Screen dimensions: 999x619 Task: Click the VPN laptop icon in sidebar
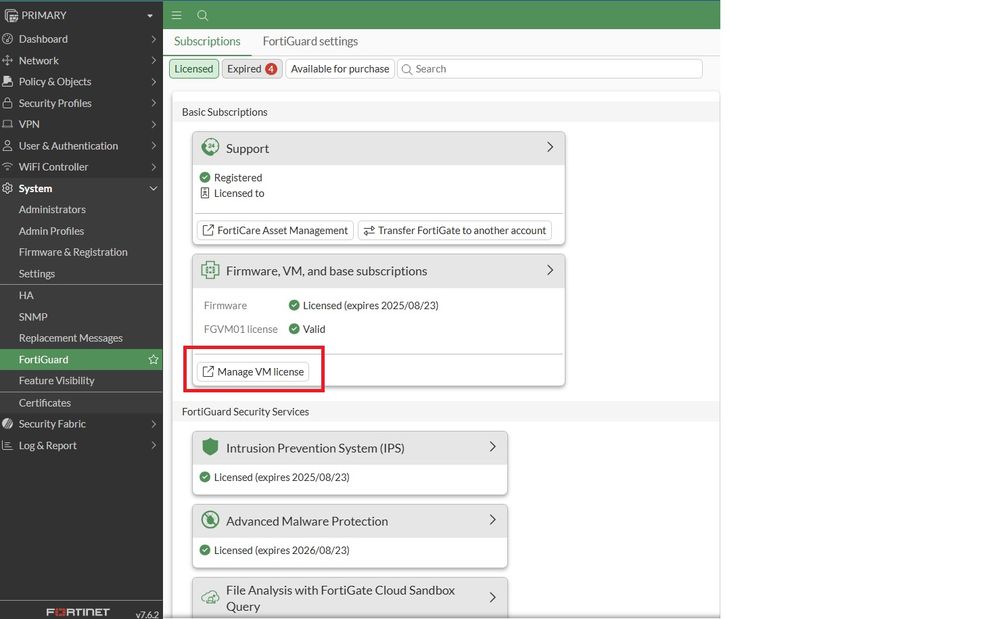pos(8,124)
